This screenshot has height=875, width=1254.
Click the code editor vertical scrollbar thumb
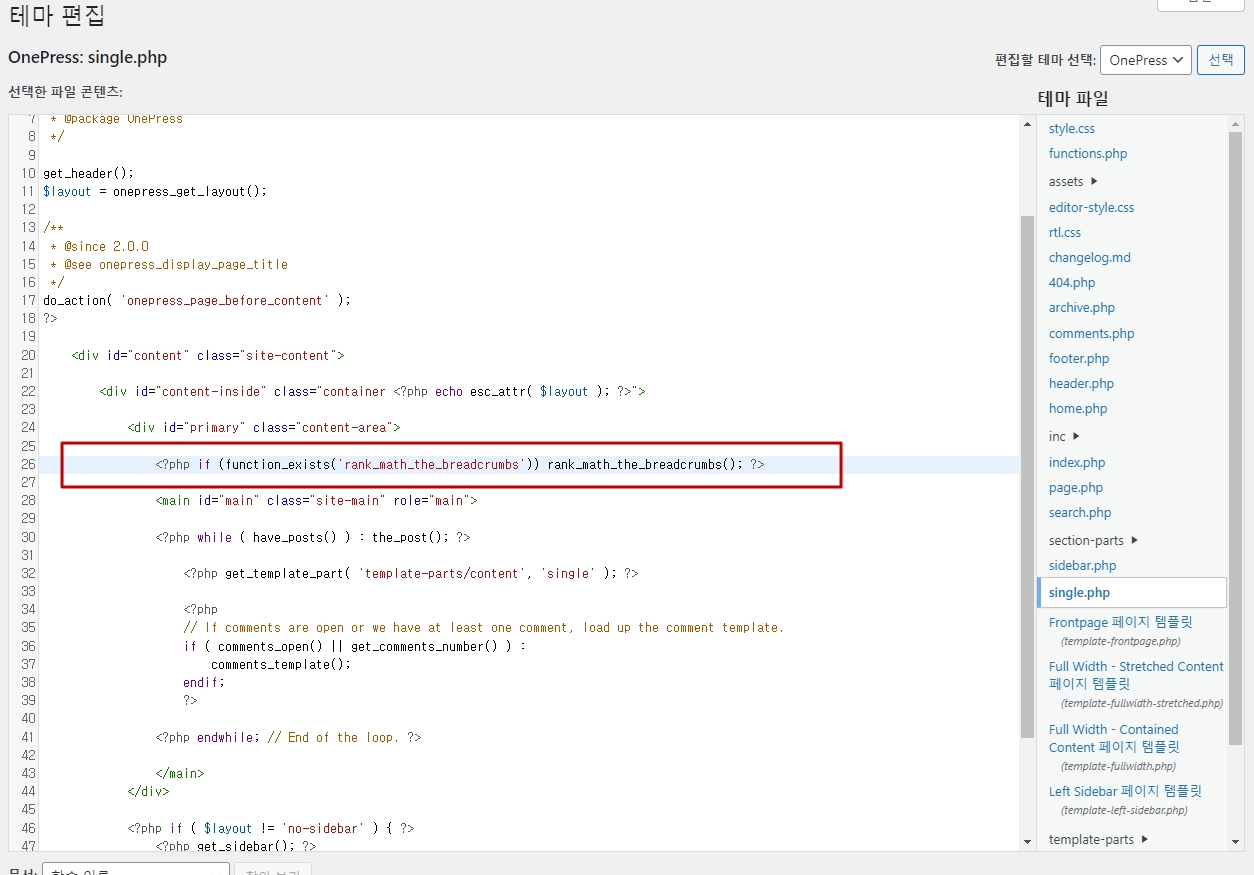coord(1027,475)
